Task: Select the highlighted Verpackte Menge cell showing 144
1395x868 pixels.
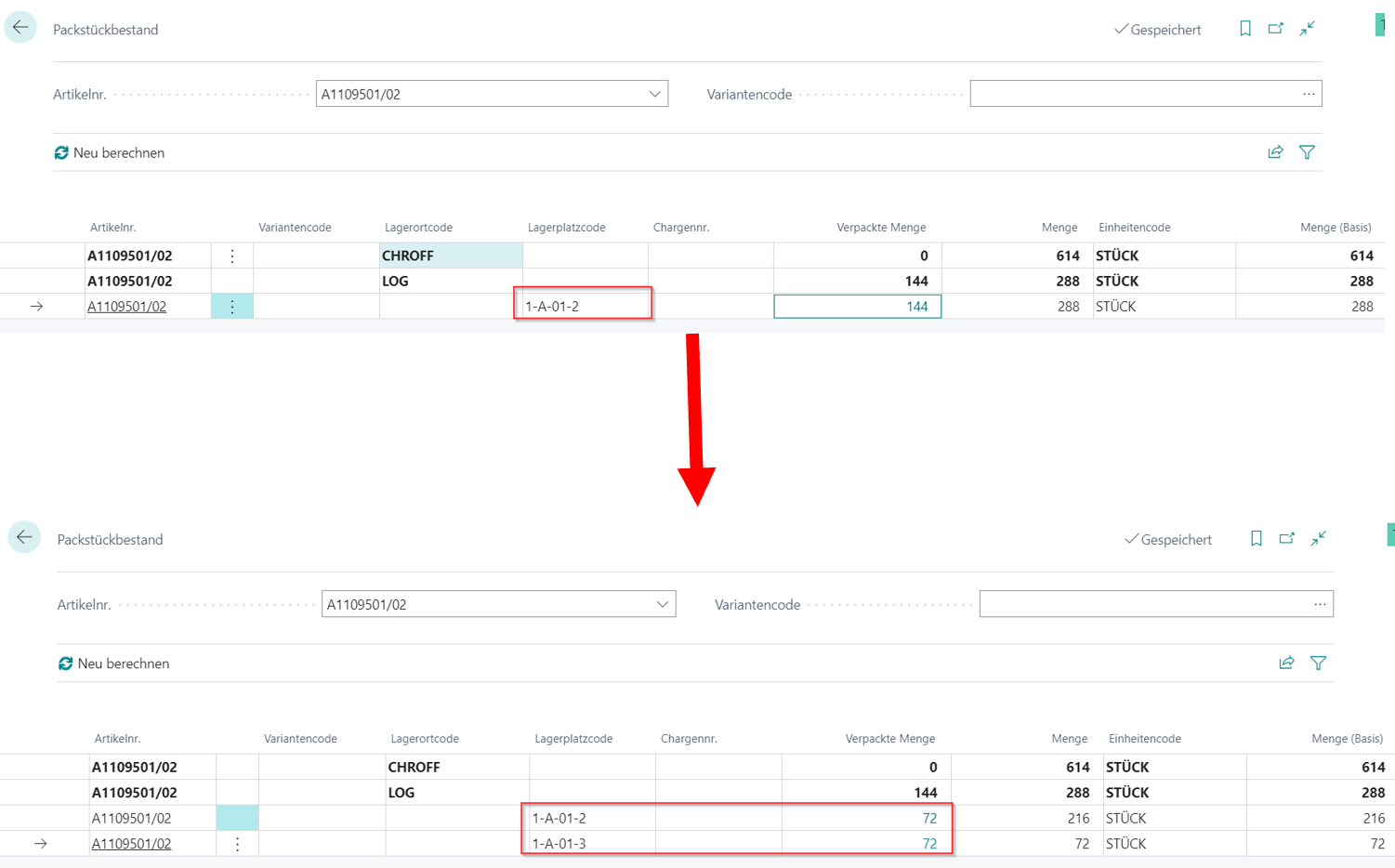Action: pos(857,307)
